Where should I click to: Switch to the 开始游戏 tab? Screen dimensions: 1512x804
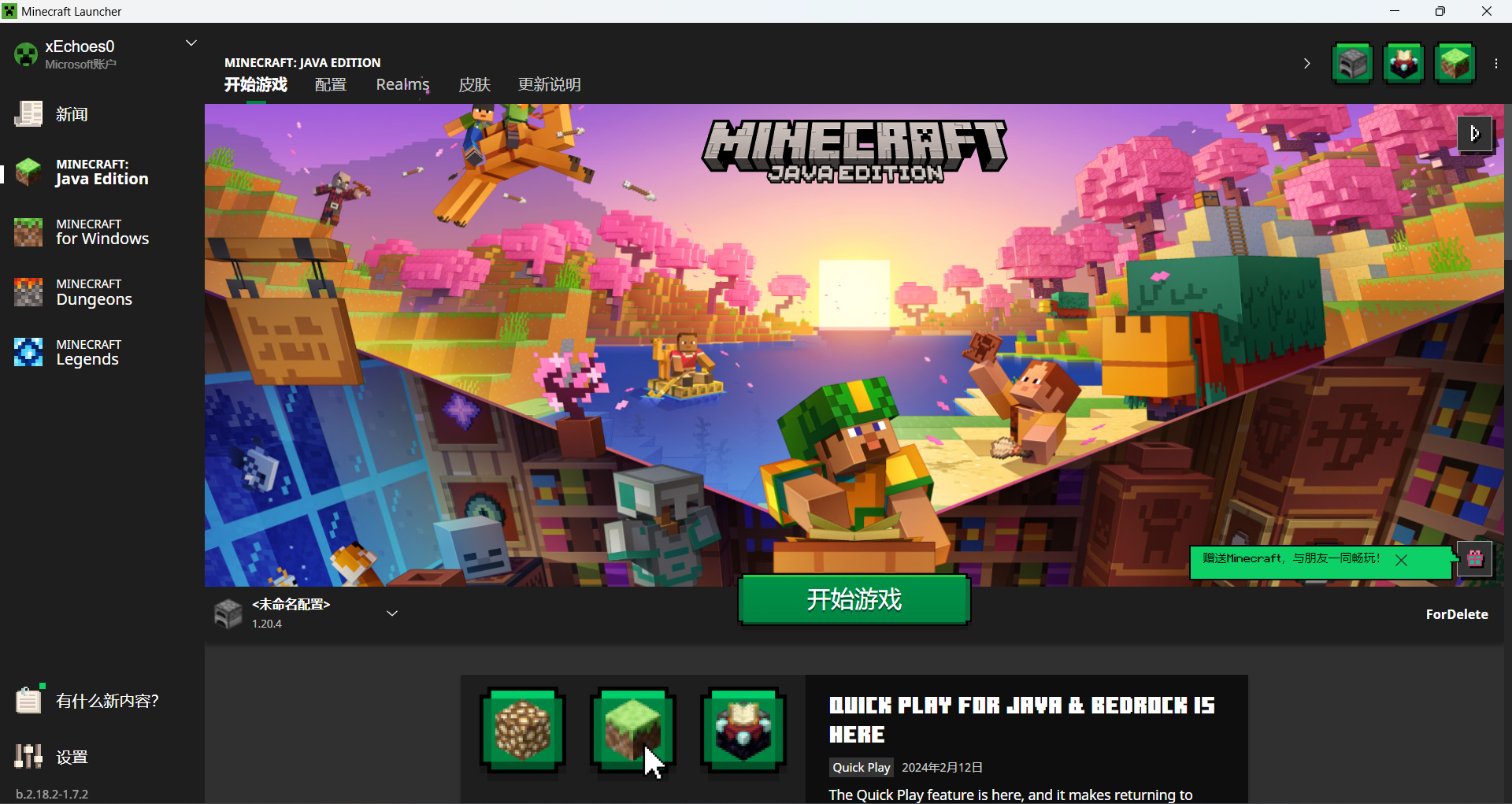coord(255,84)
